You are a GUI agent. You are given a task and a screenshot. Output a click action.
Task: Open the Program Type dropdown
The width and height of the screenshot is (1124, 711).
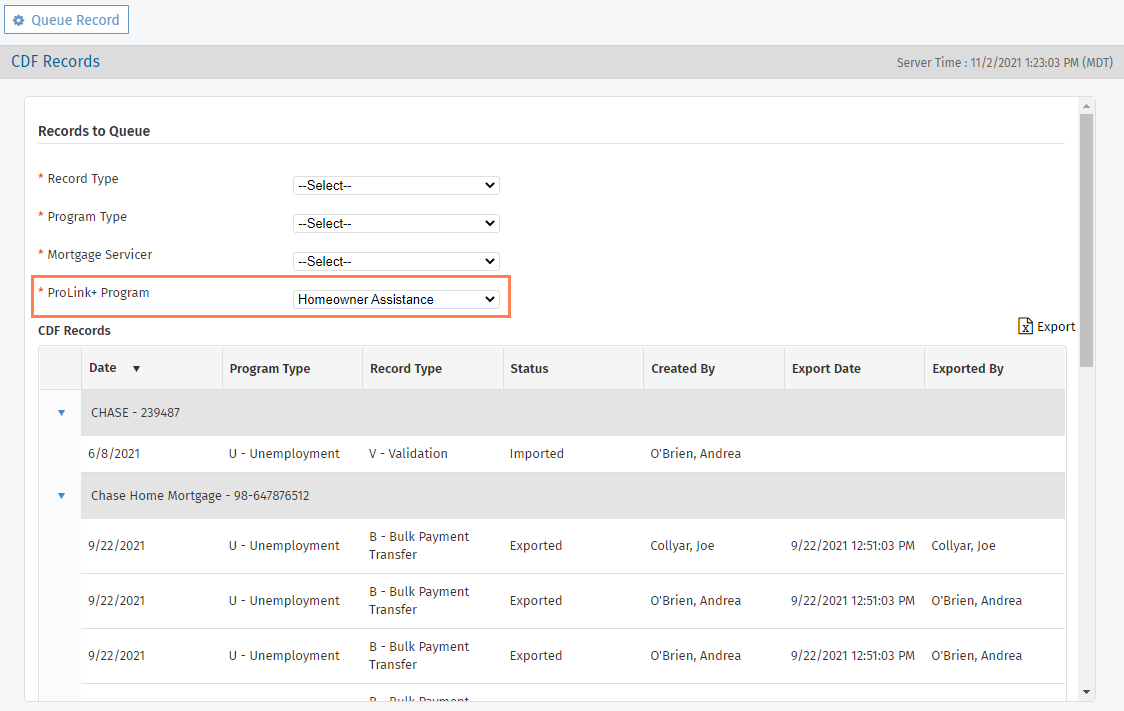tap(396, 224)
